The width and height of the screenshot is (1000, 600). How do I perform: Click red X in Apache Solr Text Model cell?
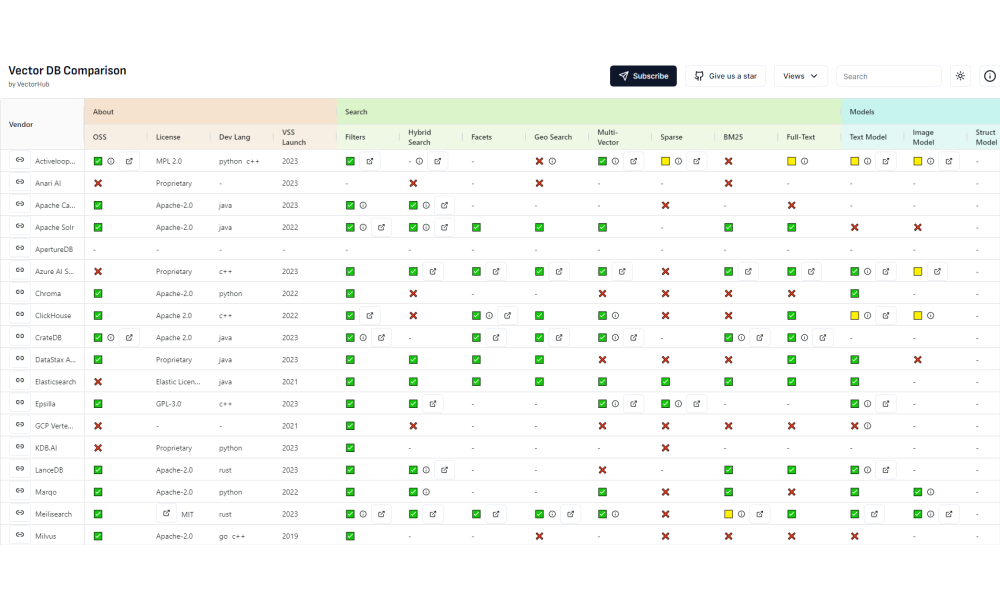pos(855,227)
